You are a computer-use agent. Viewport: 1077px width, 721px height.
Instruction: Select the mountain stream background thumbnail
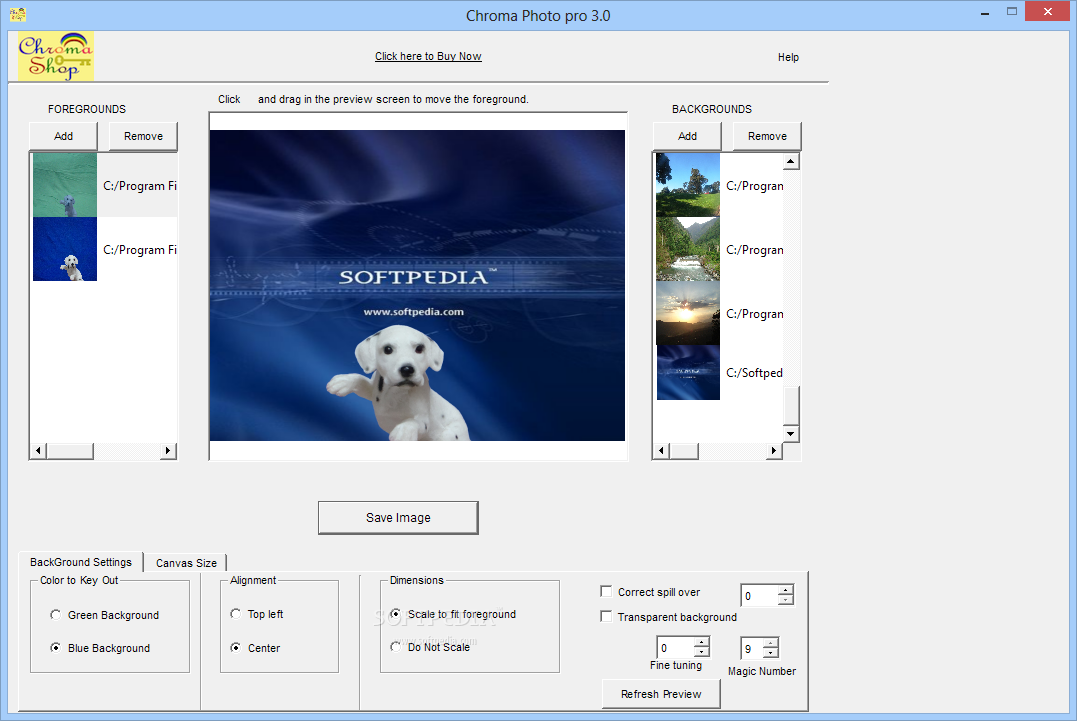(x=688, y=249)
